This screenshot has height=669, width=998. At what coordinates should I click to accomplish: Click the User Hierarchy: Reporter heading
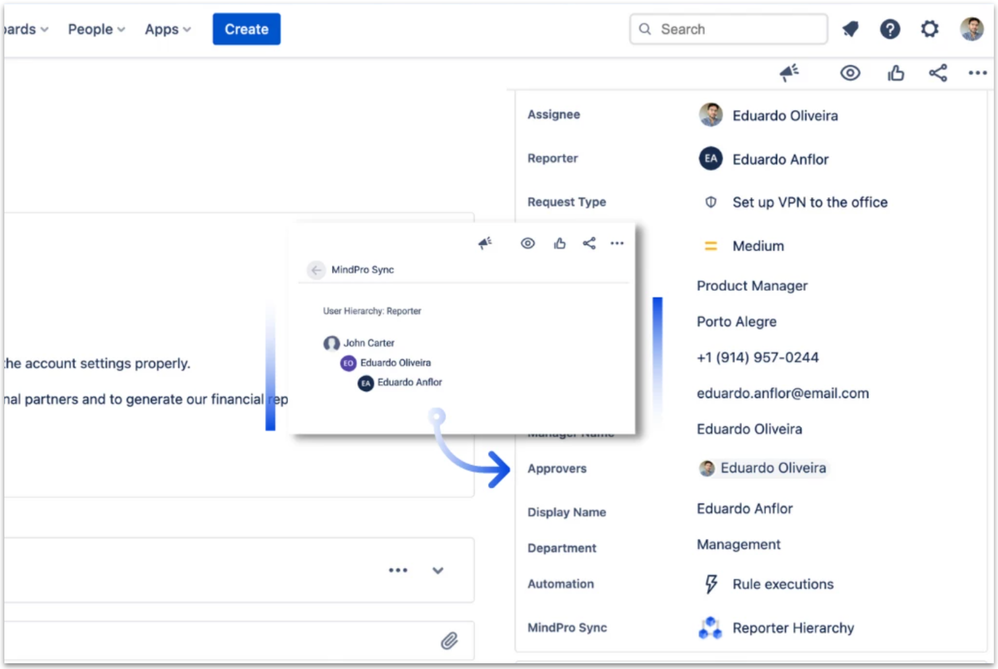[372, 311]
